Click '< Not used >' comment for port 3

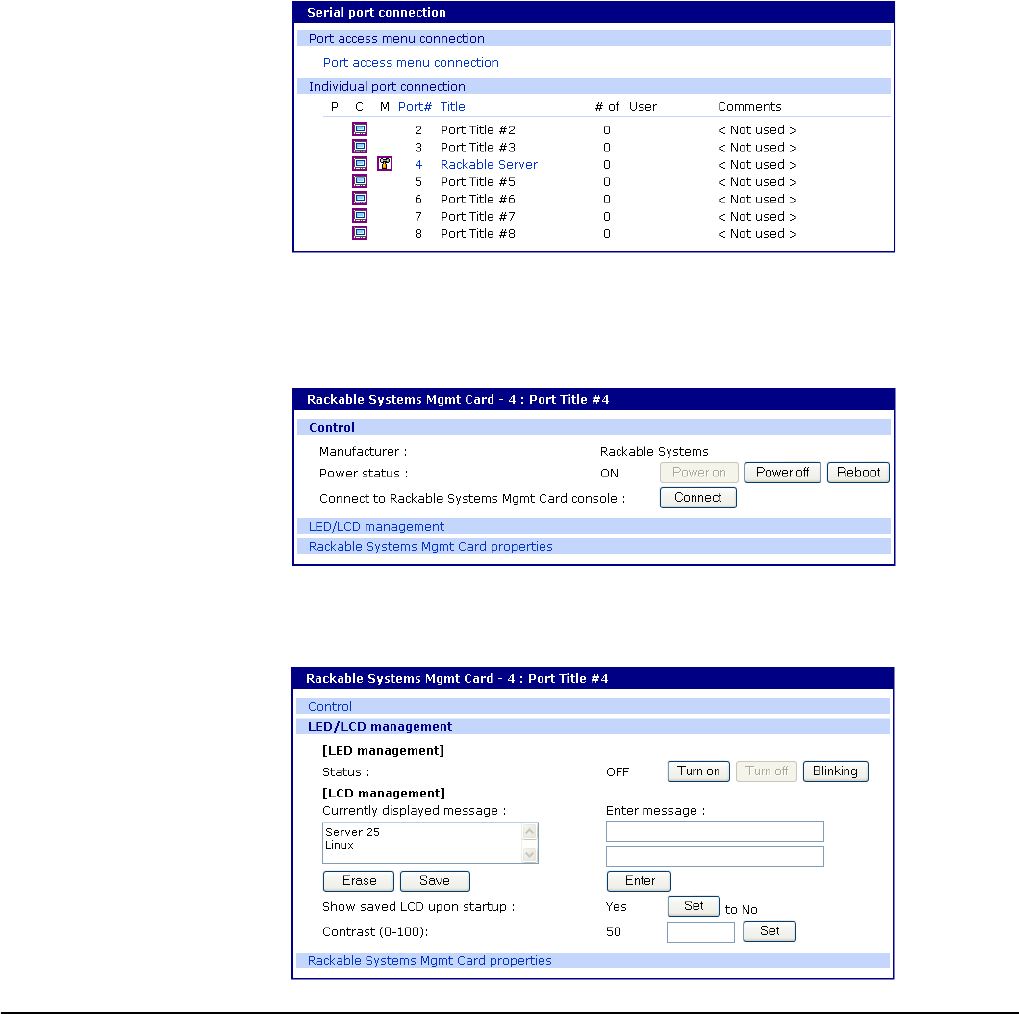757,148
